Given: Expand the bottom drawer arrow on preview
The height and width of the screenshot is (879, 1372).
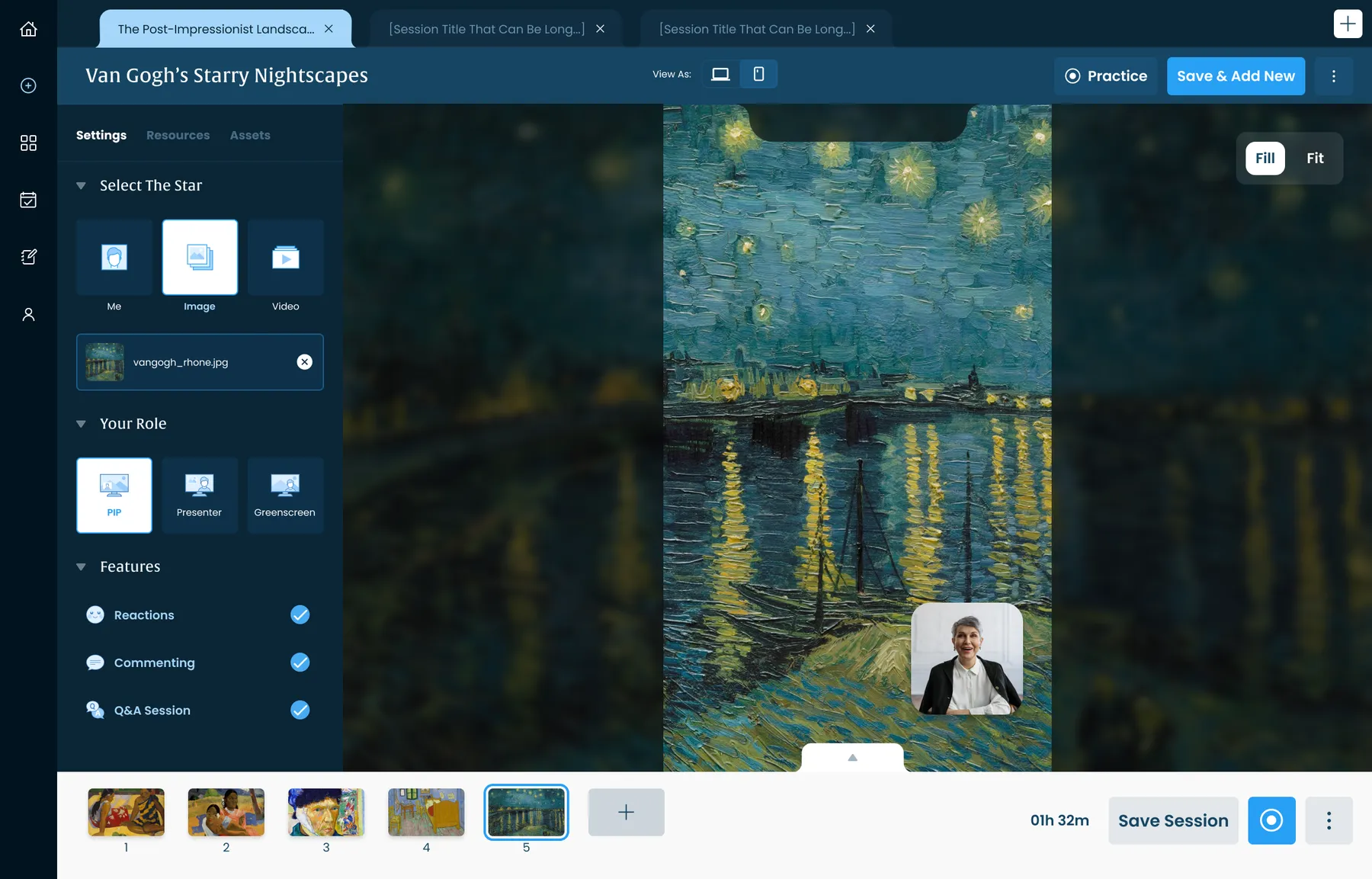Looking at the screenshot, I should tap(852, 758).
